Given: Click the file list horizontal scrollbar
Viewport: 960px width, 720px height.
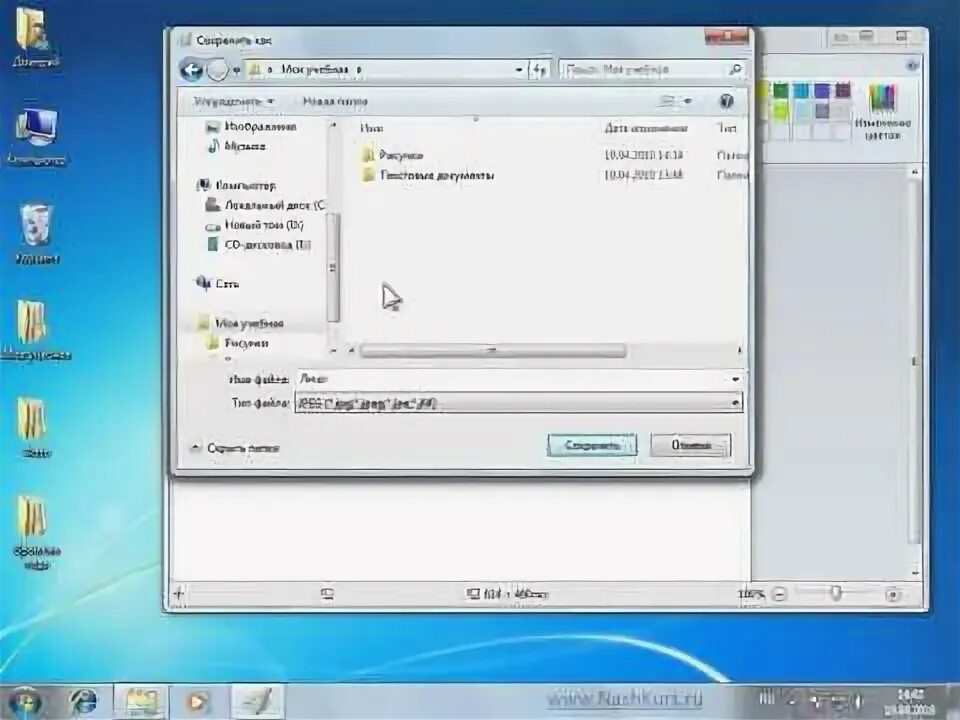Looking at the screenshot, I should point(493,351).
